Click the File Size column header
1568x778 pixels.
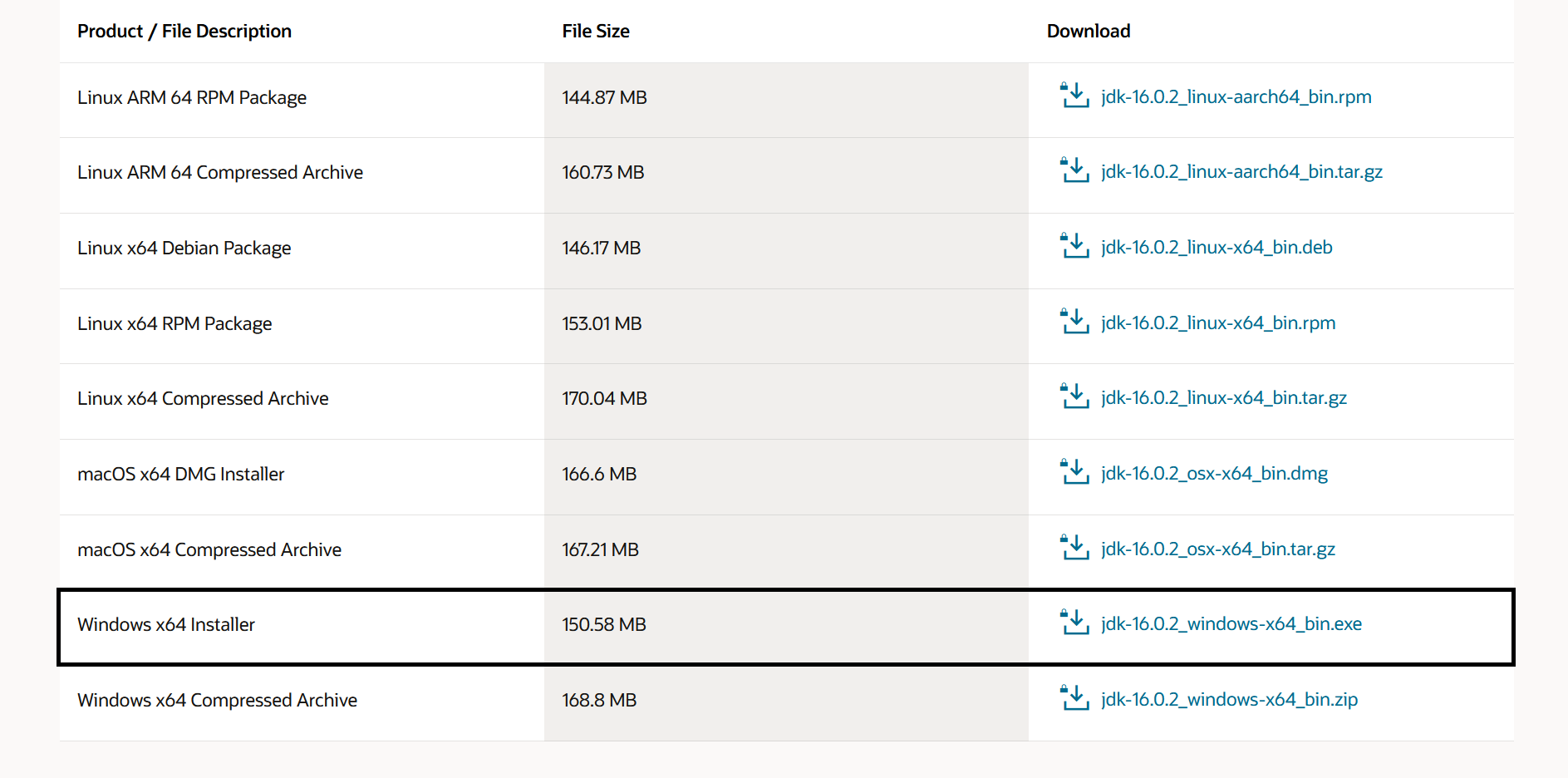pyautogui.click(x=595, y=32)
